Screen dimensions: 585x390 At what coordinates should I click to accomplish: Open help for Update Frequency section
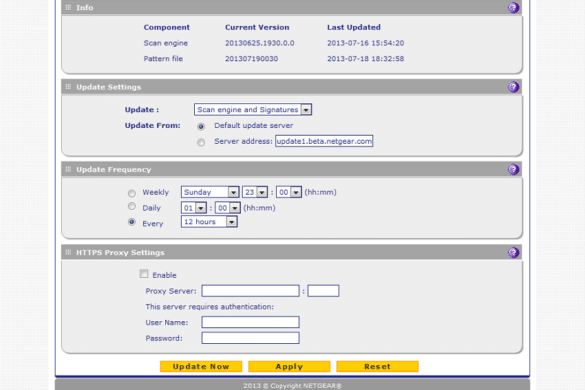coord(513,169)
